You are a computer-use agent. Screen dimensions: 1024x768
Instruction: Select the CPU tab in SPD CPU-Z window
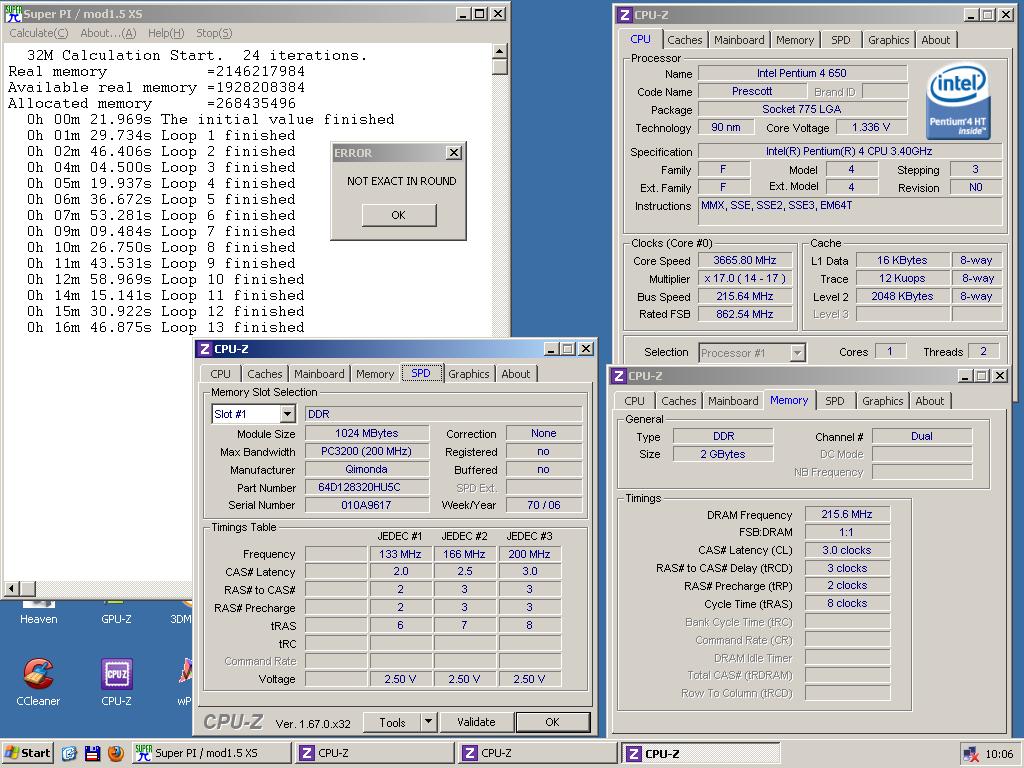click(x=221, y=374)
